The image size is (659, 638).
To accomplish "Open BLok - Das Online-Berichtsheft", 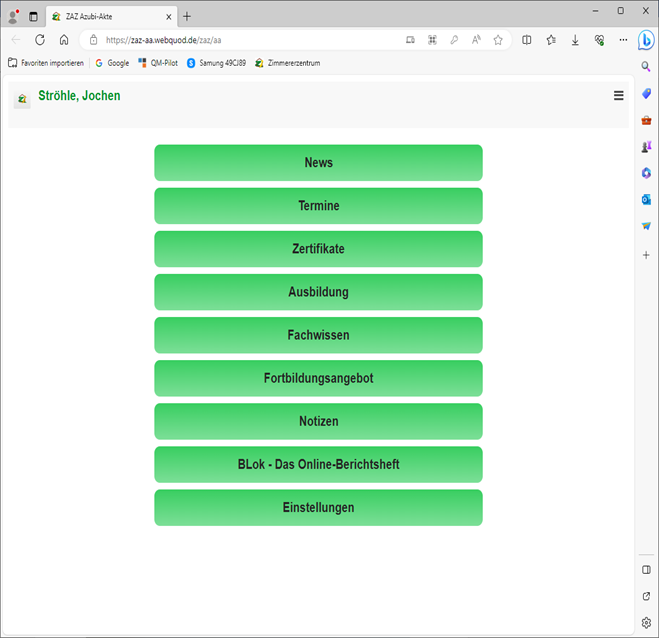I will [x=318, y=464].
